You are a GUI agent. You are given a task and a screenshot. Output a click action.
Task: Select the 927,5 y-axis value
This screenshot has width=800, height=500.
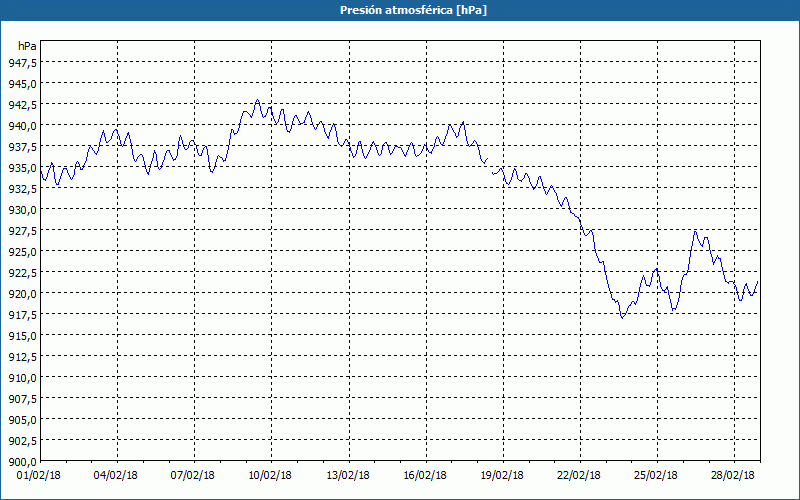click(x=22, y=230)
